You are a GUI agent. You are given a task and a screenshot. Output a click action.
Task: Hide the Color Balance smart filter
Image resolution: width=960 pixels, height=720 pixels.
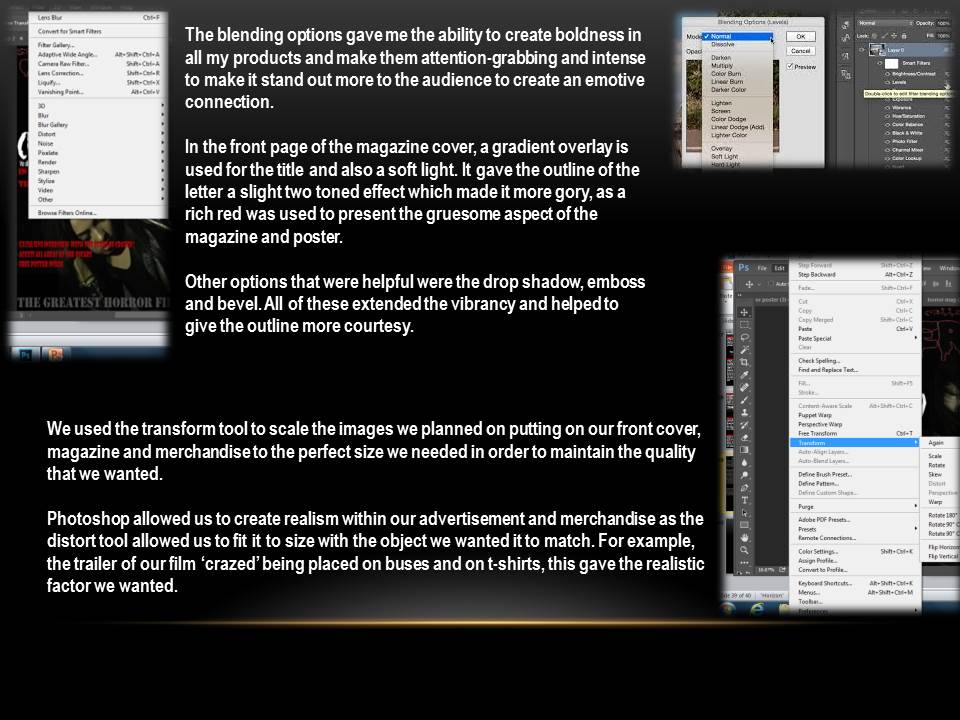point(887,124)
